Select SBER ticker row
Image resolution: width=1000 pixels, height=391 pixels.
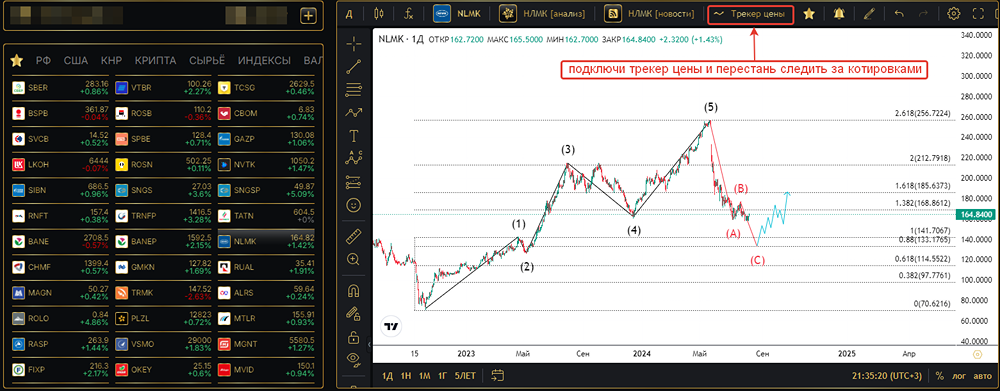point(61,88)
